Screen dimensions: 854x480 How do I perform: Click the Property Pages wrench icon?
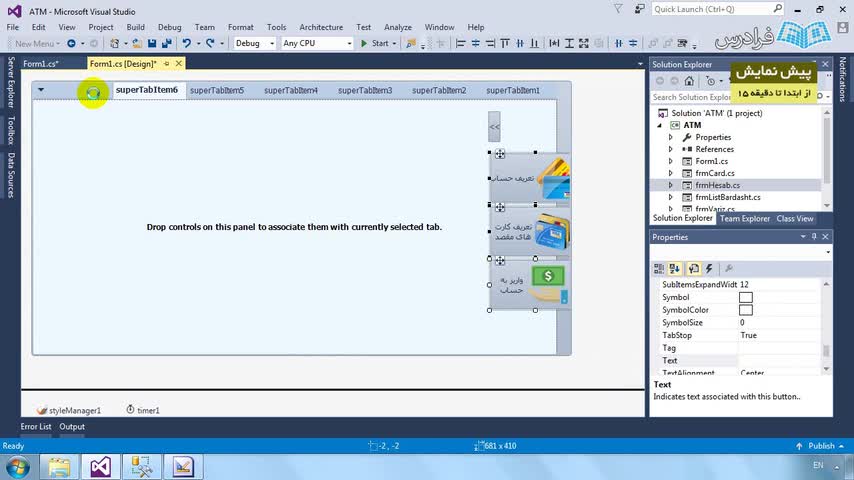(x=729, y=268)
